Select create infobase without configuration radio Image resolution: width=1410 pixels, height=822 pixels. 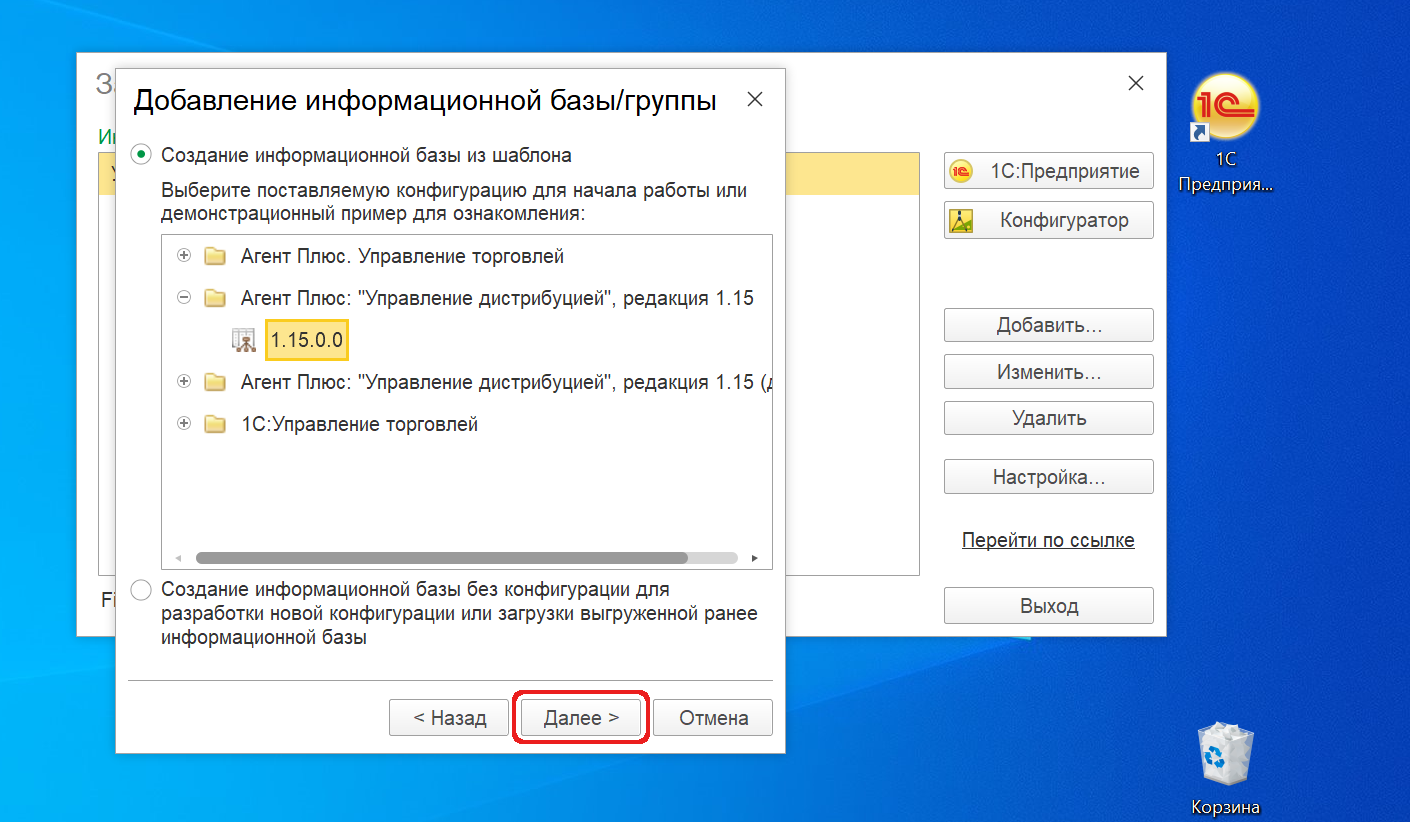tap(142, 589)
